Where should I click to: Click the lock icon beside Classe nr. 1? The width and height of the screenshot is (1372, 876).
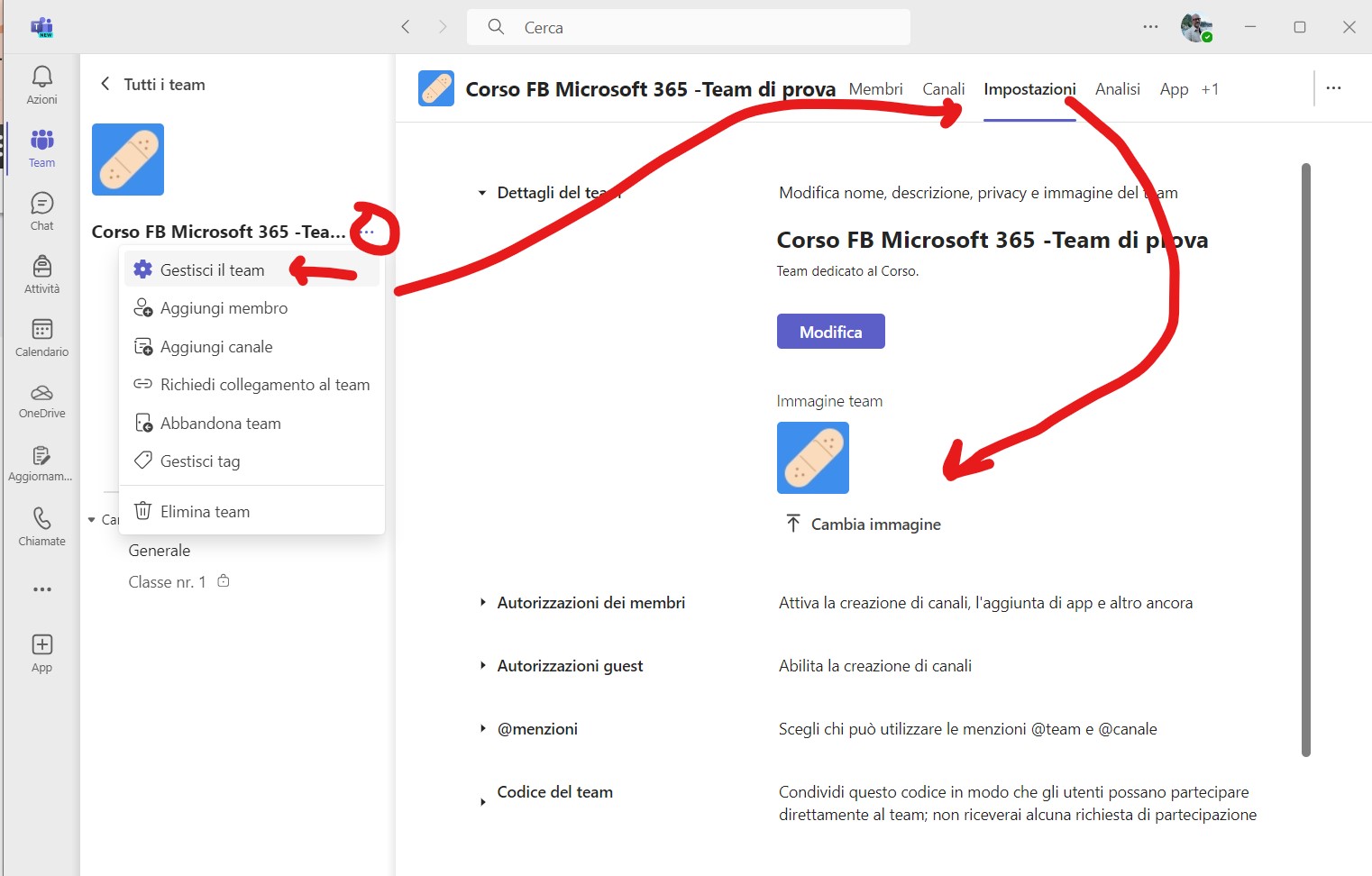pyautogui.click(x=224, y=581)
